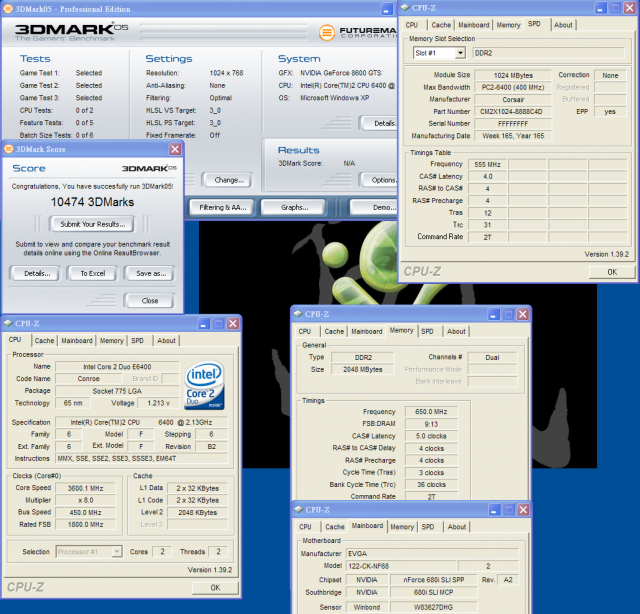Select CPU tab in CPU-Z SPD window
This screenshot has height=614, width=640.
point(412,25)
